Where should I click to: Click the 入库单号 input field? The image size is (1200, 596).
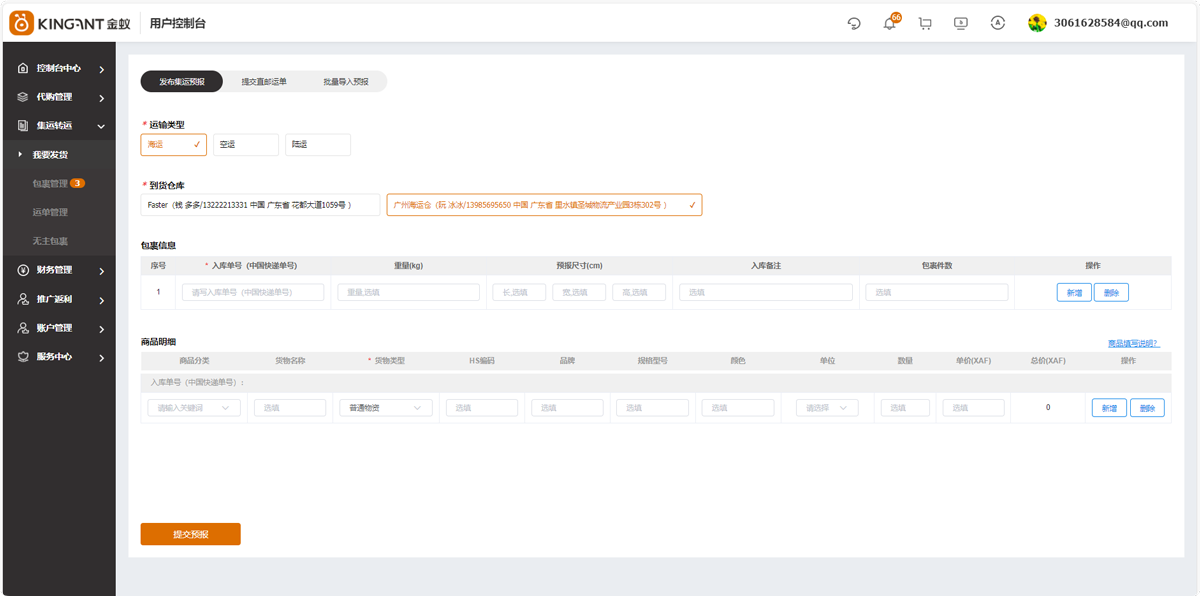pyautogui.click(x=253, y=292)
